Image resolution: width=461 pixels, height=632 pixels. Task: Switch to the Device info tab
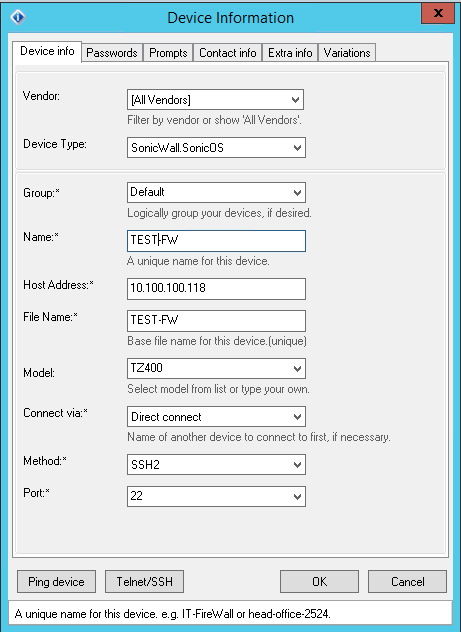47,52
